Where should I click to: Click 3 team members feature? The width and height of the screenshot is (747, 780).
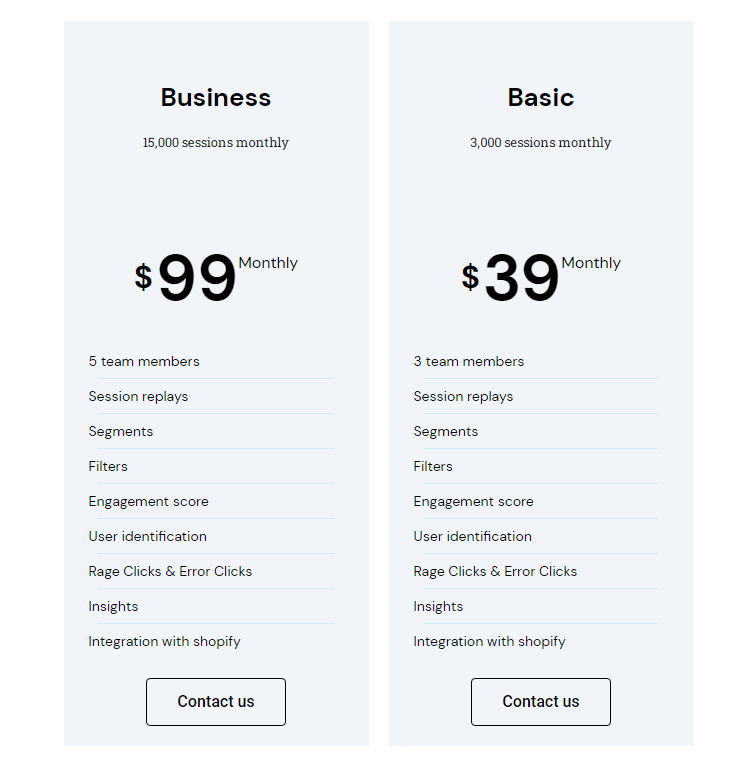(469, 362)
